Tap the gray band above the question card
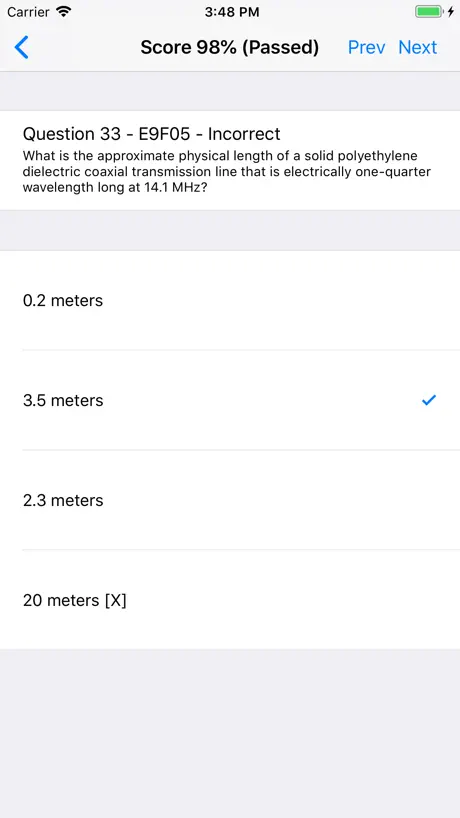The height and width of the screenshot is (818, 460). click(x=230, y=91)
